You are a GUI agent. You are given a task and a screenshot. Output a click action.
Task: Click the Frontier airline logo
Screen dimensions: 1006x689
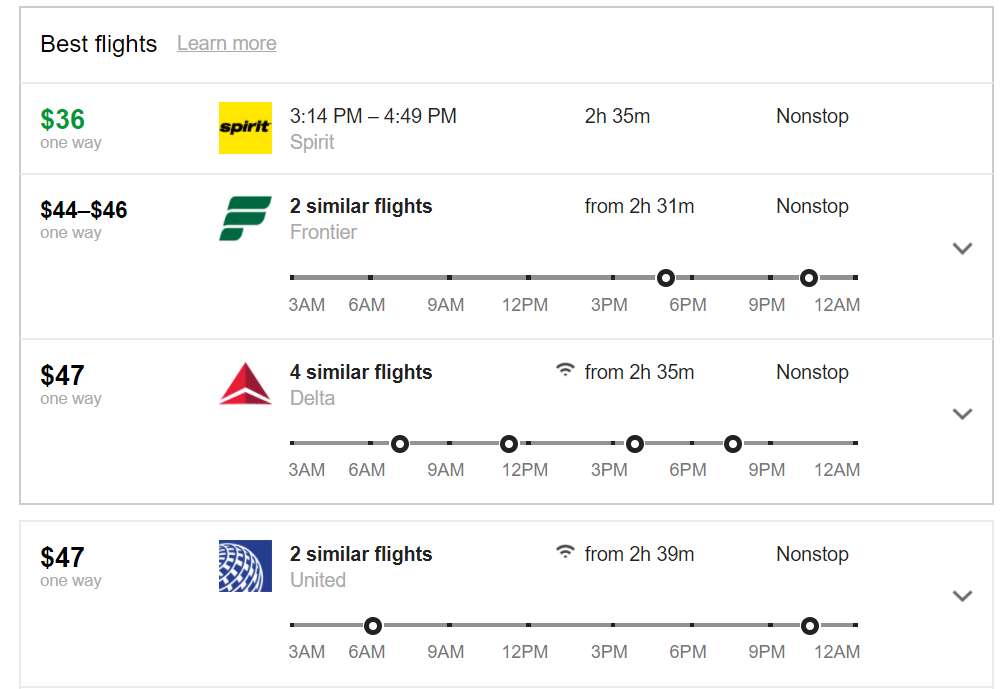245,218
